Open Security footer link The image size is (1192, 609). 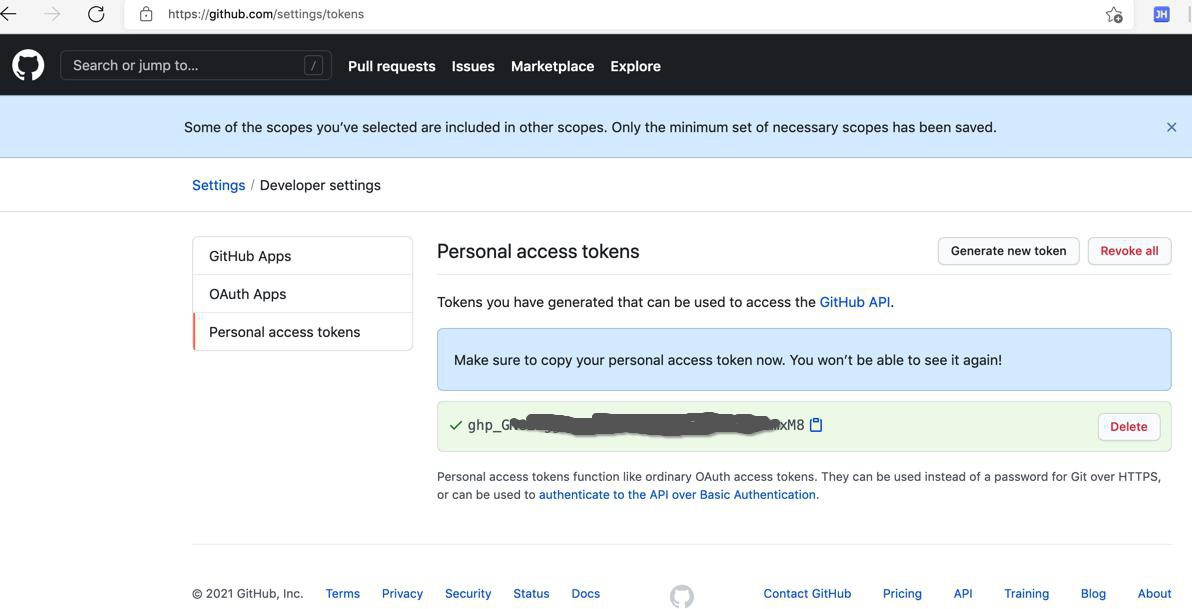468,594
